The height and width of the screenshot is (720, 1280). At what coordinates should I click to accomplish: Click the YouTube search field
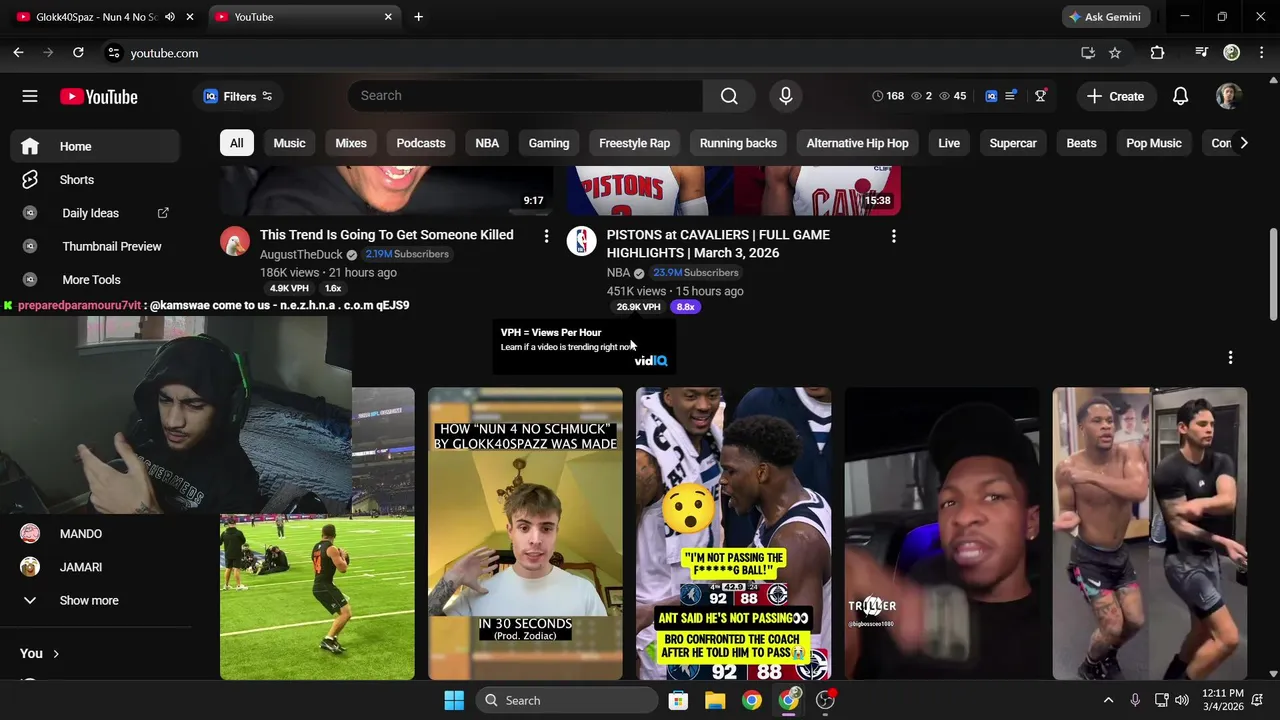[x=525, y=96]
